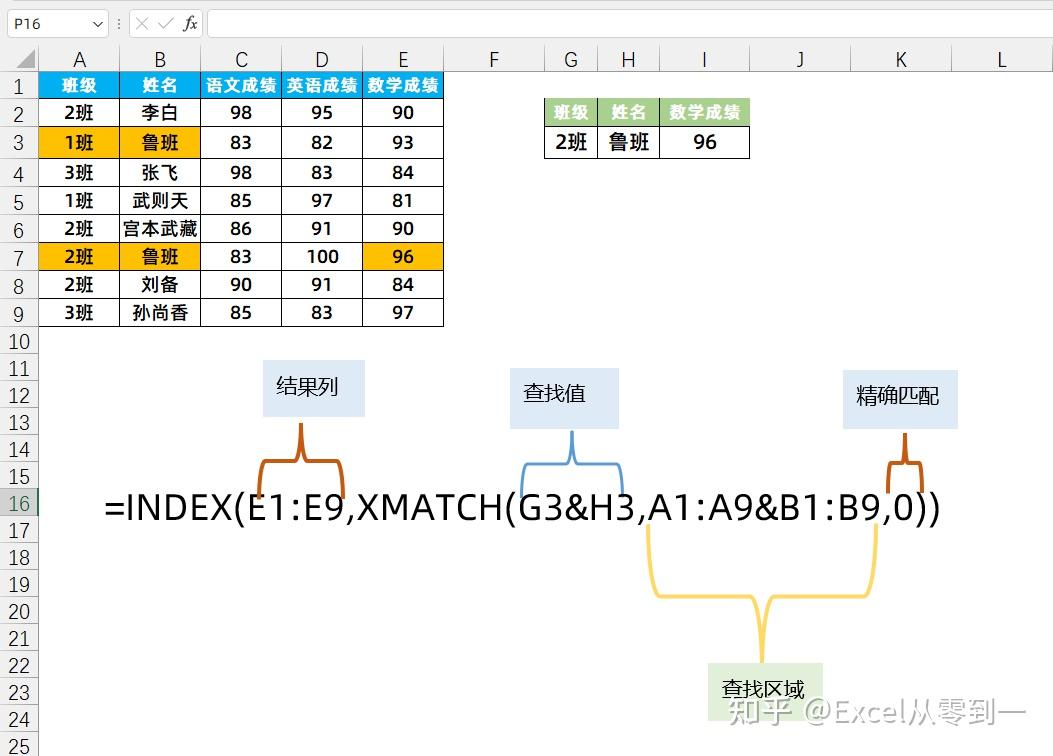Click the 精确匹配 callout label
The height and width of the screenshot is (756, 1053).
899,396
